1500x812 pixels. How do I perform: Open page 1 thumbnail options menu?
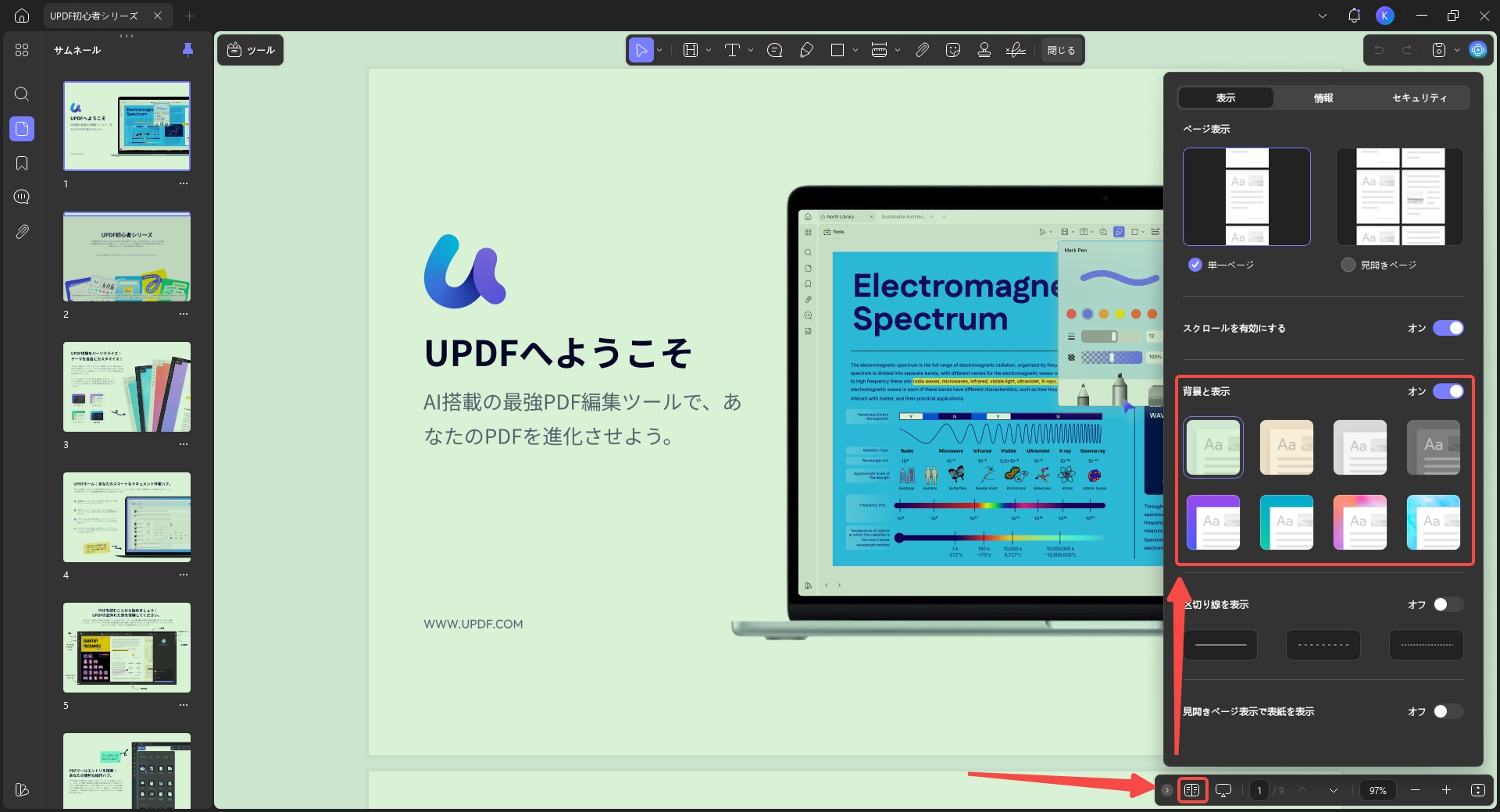coord(184,183)
